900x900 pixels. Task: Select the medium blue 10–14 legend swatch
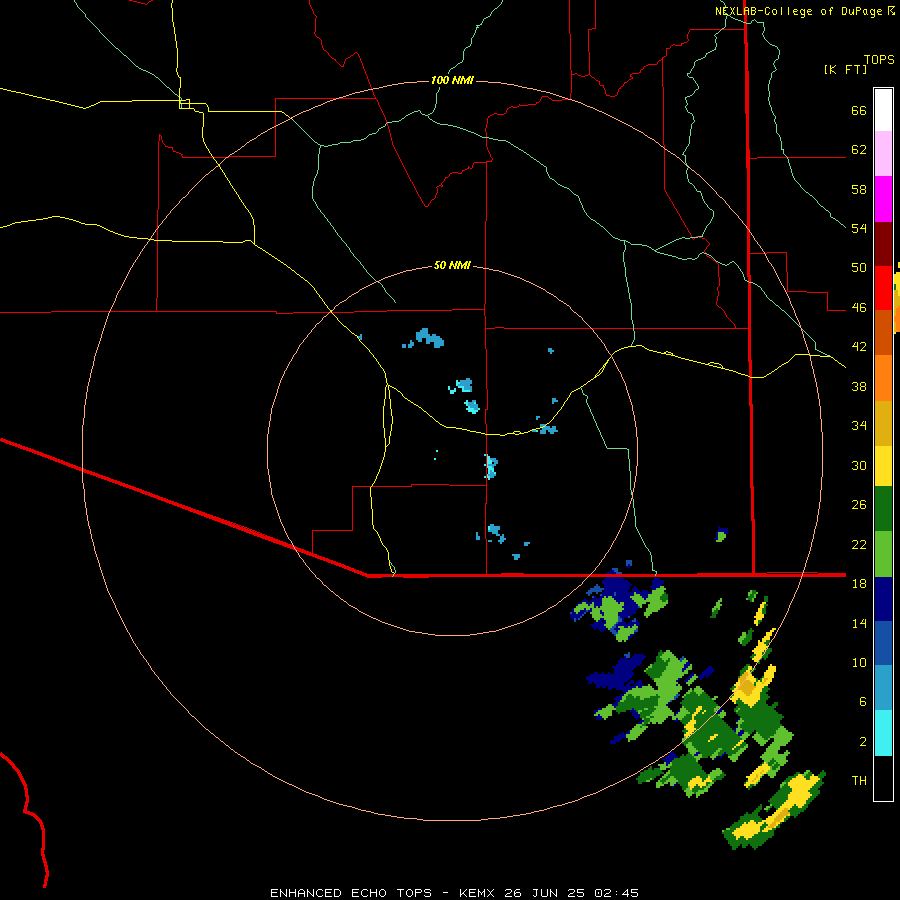[883, 643]
